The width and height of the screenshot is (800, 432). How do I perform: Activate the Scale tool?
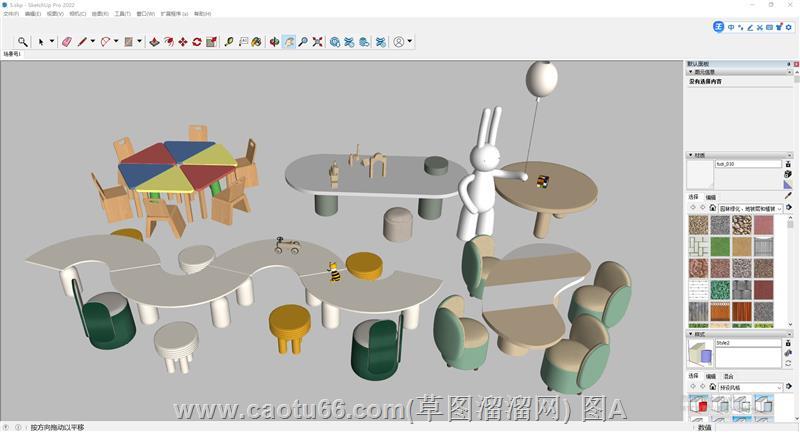tap(211, 42)
